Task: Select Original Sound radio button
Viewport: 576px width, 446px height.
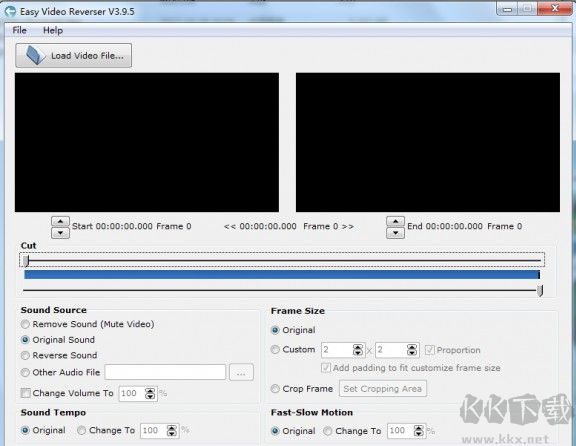Action: 25,340
